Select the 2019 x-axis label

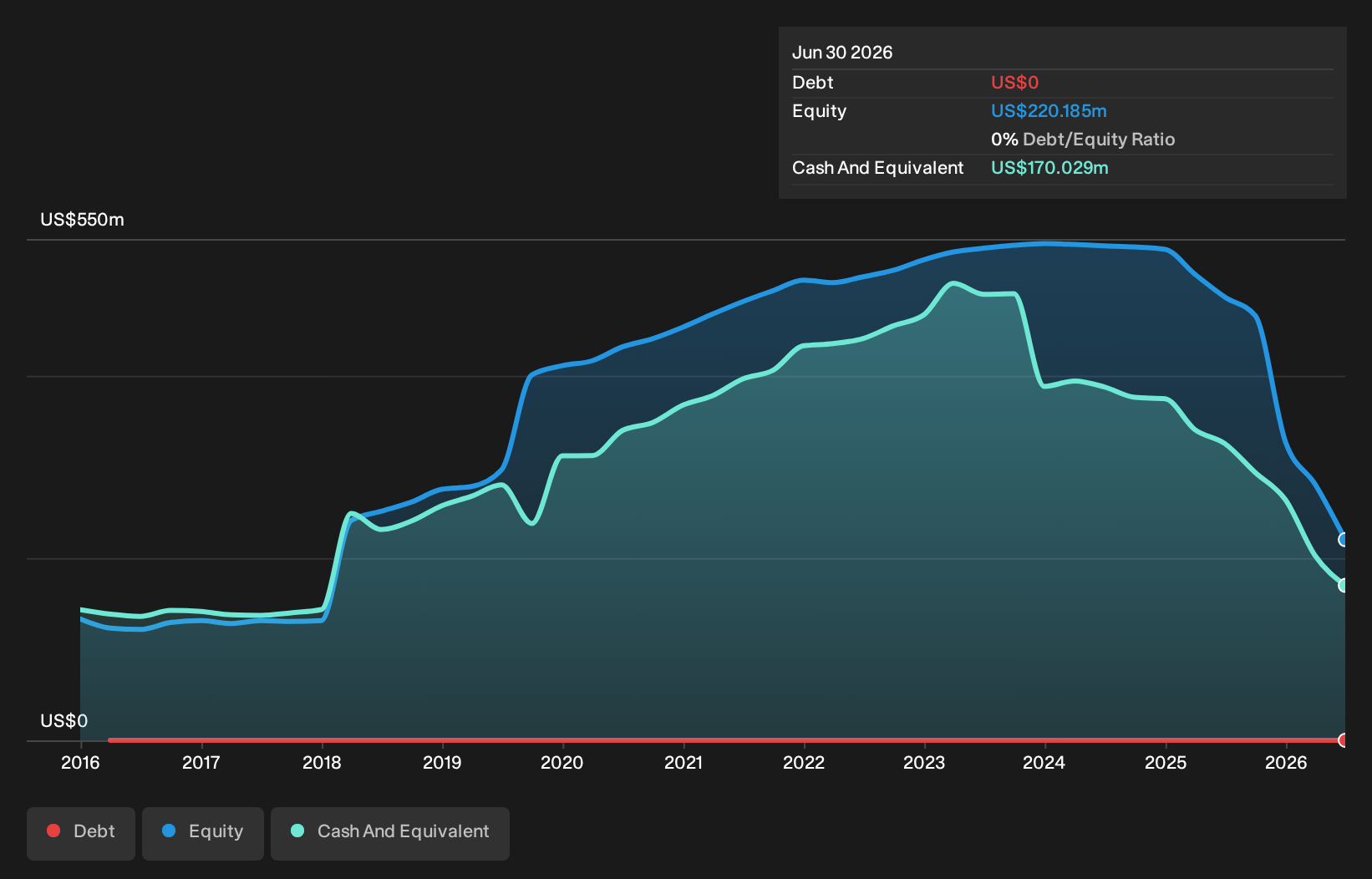coord(442,762)
